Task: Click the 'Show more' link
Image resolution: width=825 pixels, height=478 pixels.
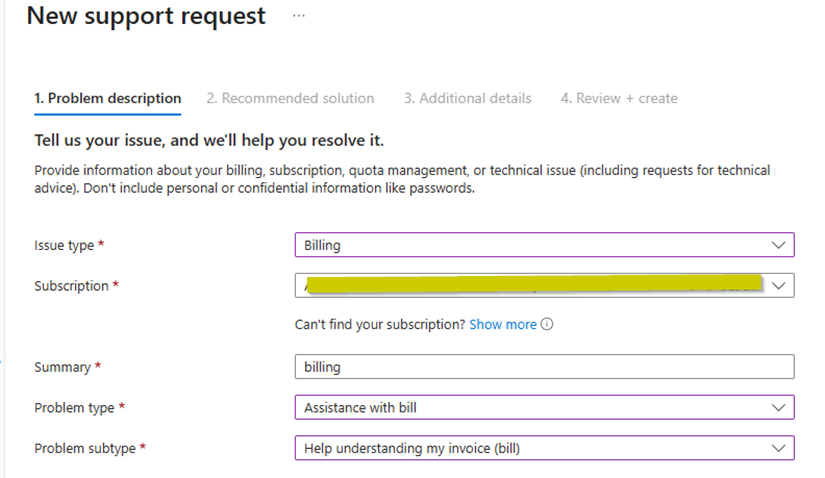Action: [503, 325]
